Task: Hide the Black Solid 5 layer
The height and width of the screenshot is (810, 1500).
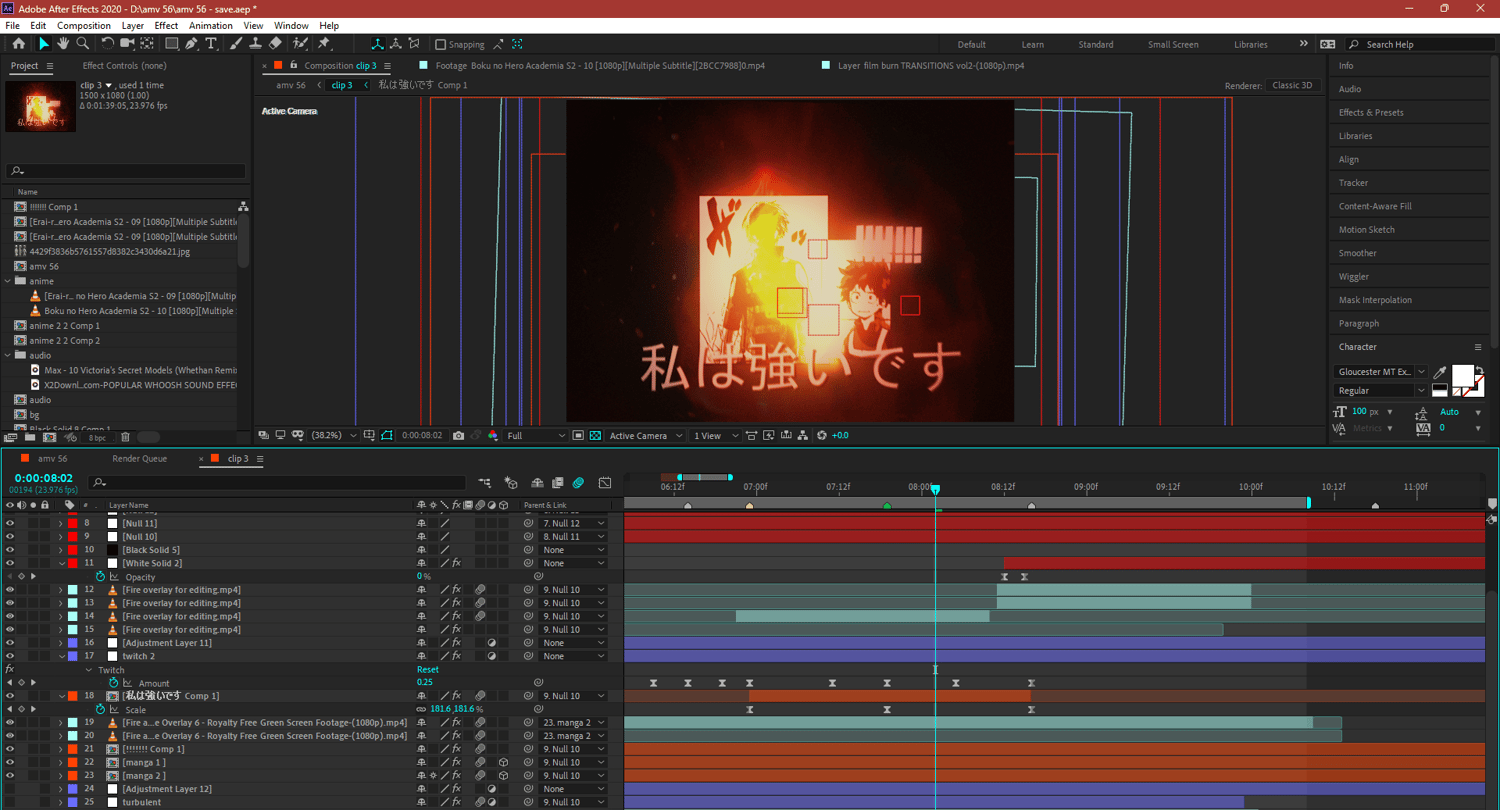Action: (x=10, y=550)
